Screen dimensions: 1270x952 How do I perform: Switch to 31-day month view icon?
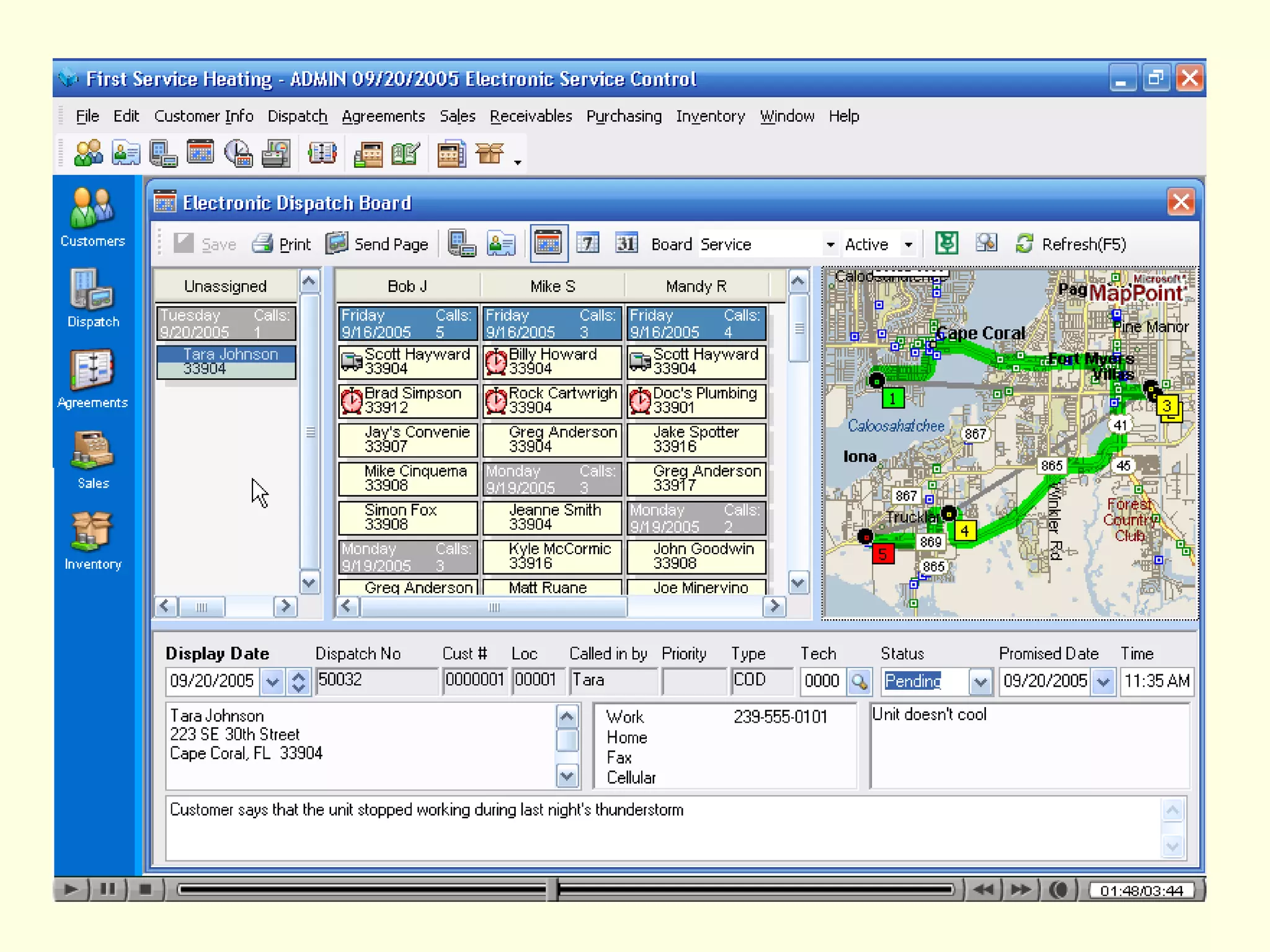pos(626,243)
